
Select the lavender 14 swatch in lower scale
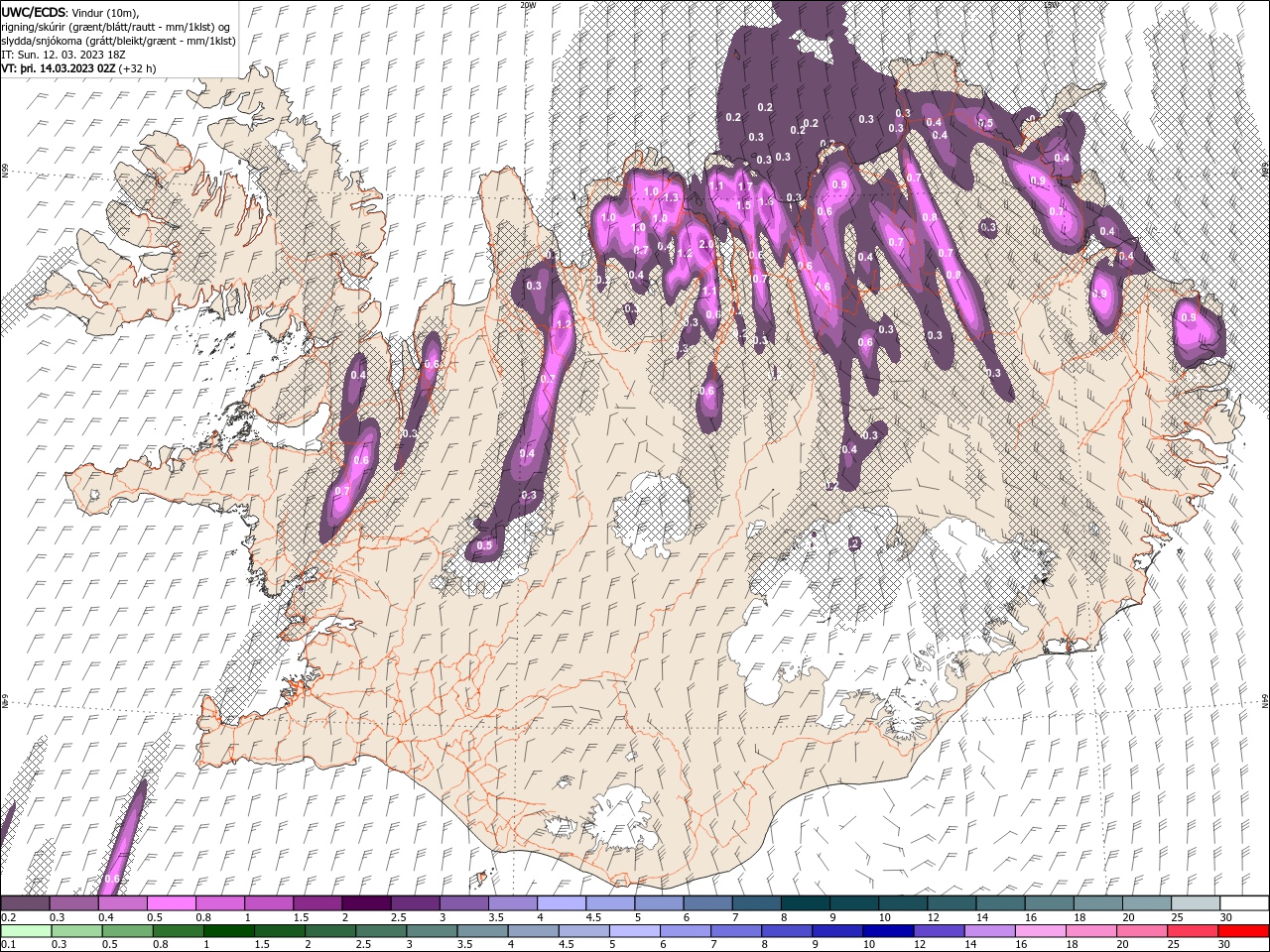(990, 931)
